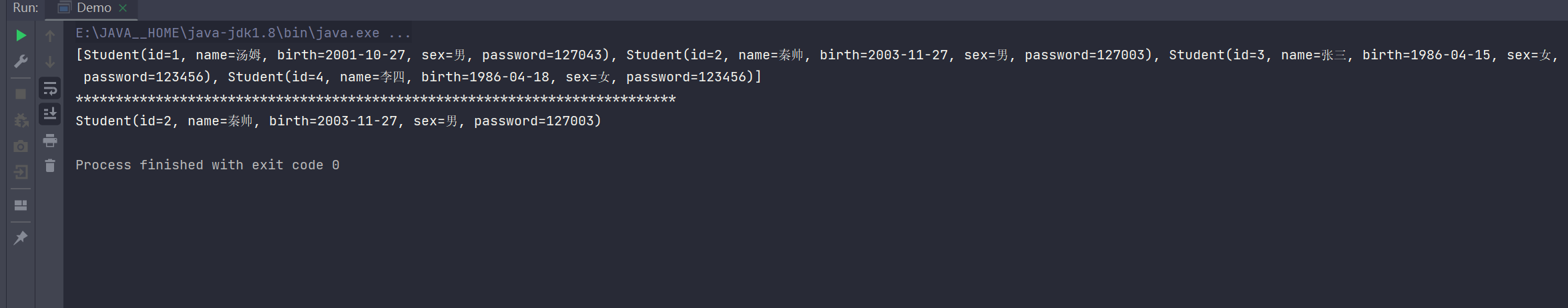Toggle scroll to end of console
This screenshot has height=308, width=1568.
point(50,114)
